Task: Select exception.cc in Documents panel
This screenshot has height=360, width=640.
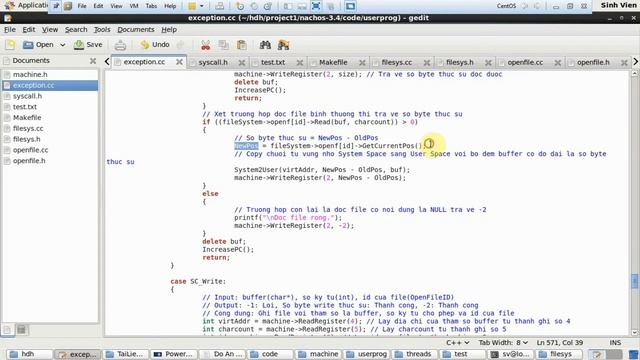Action: pos(50,85)
